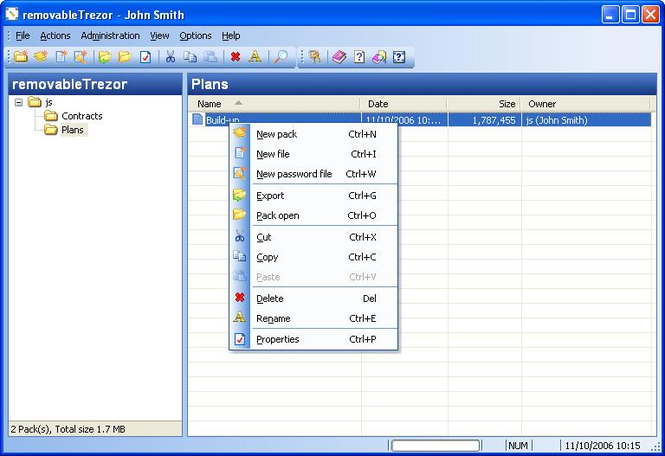Click the Owner column header
Screen dimensions: 665x456
point(586,104)
